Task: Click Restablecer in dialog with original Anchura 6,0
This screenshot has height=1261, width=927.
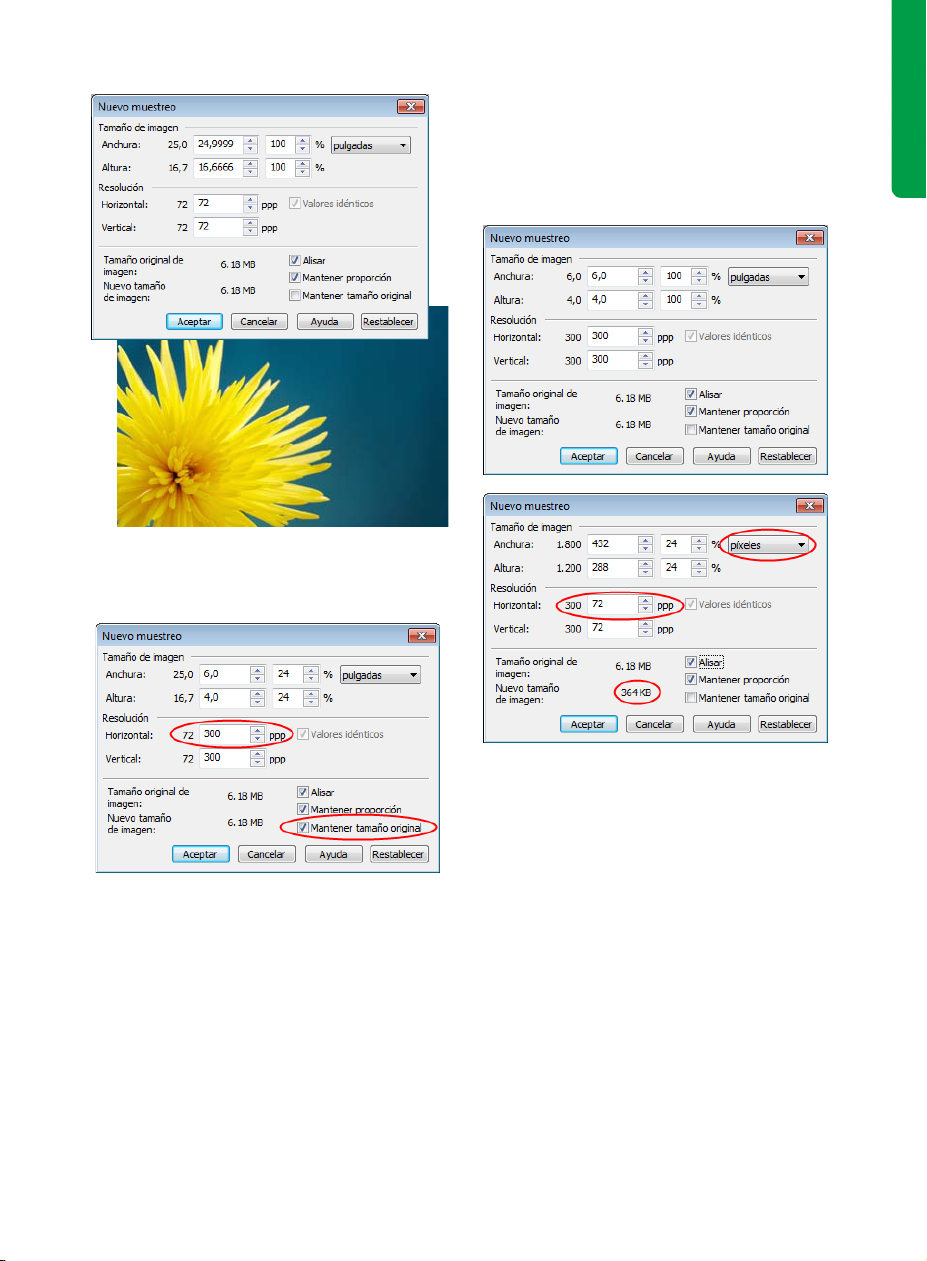Action: pyautogui.click(x=787, y=456)
